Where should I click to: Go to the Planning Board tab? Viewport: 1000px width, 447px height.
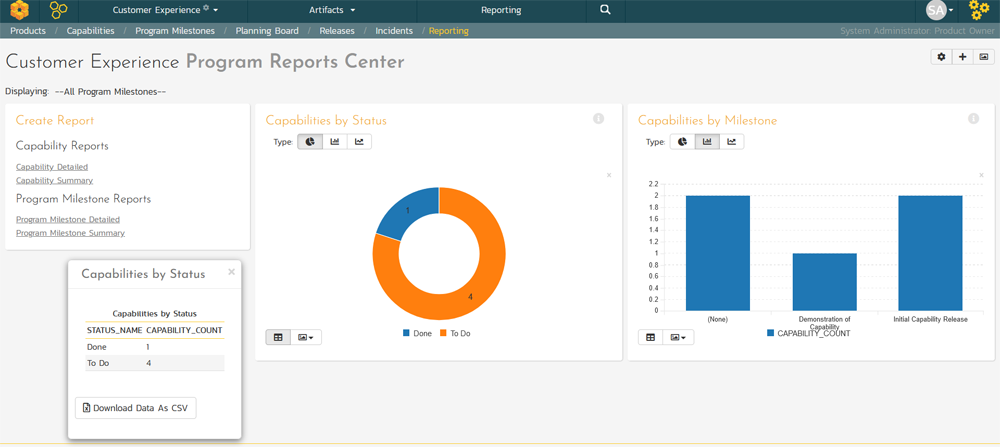(267, 31)
